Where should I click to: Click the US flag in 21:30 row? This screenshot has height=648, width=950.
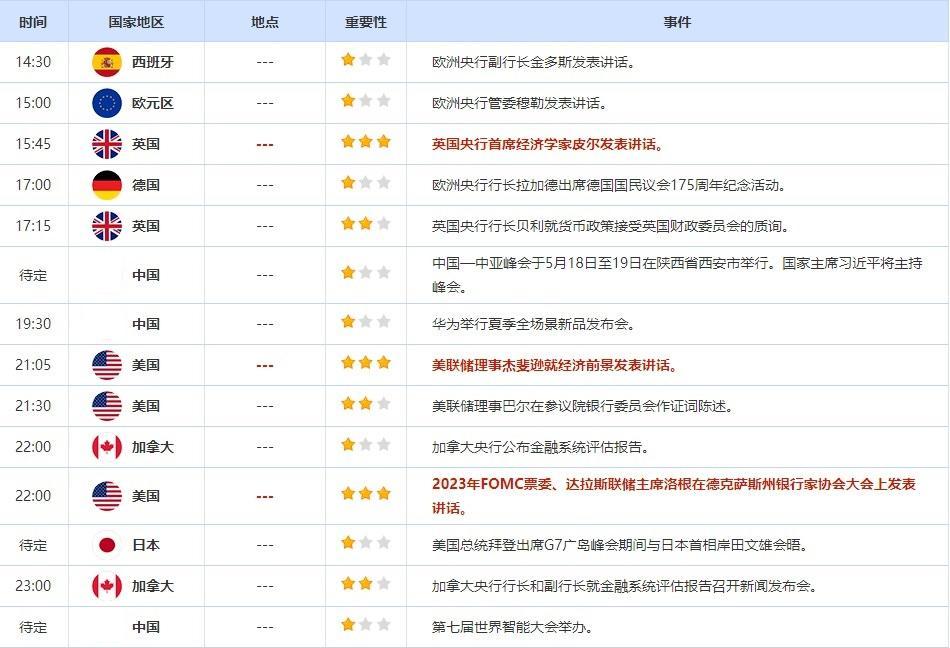[106, 406]
